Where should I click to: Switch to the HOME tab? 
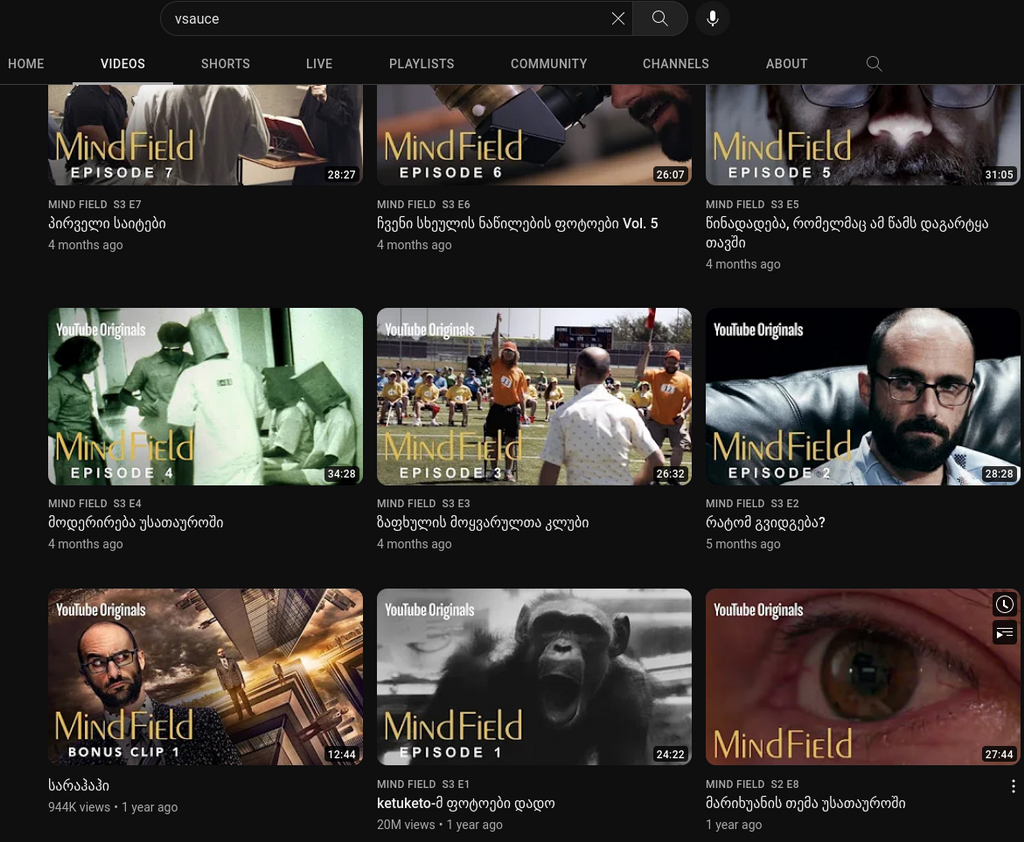pyautogui.click(x=26, y=63)
